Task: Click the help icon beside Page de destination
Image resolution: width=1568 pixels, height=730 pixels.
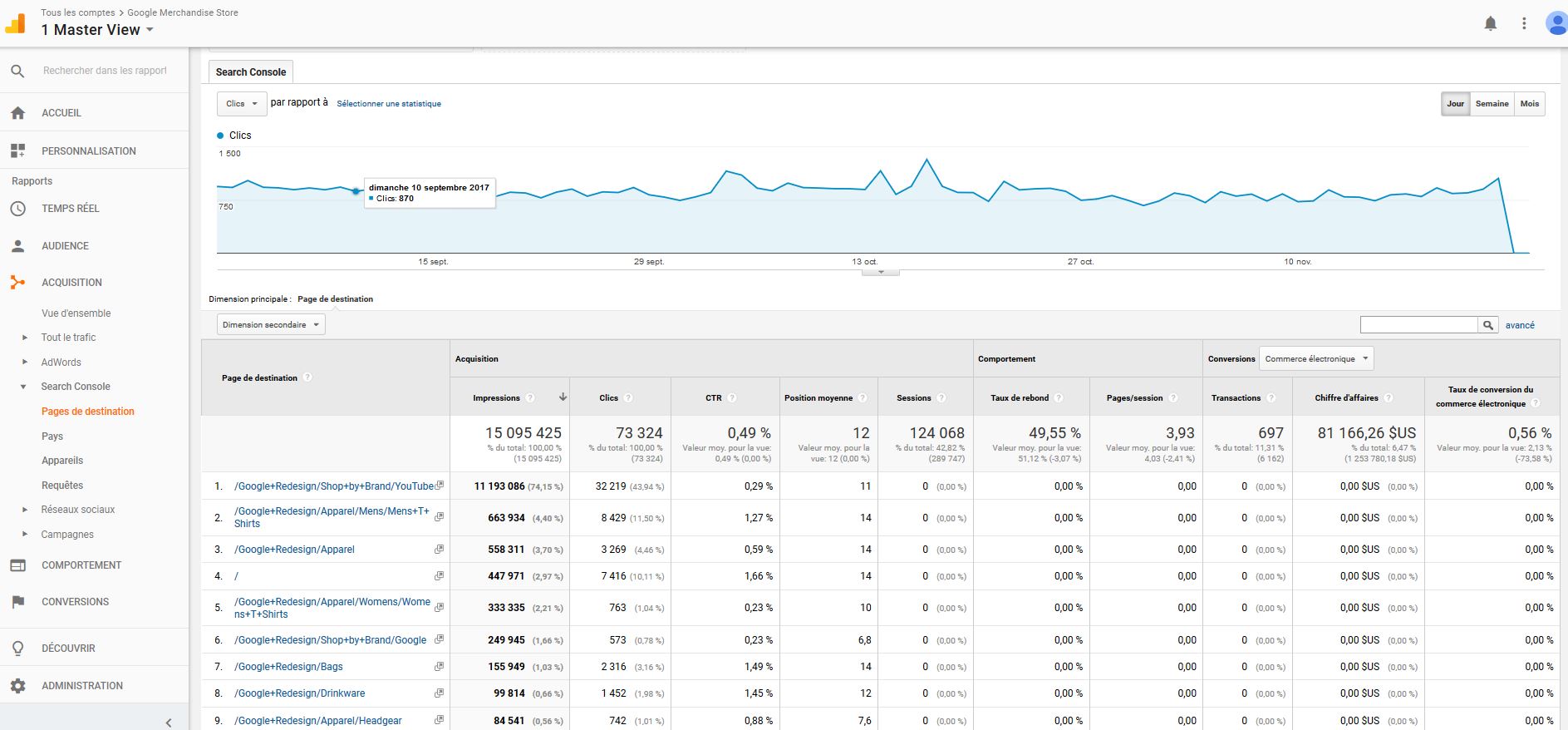Action: coord(307,377)
